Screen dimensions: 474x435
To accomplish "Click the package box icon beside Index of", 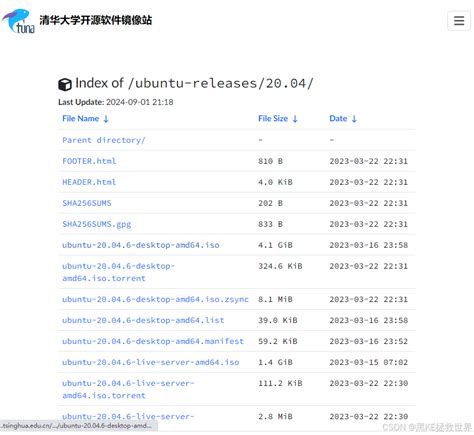I will [65, 84].
